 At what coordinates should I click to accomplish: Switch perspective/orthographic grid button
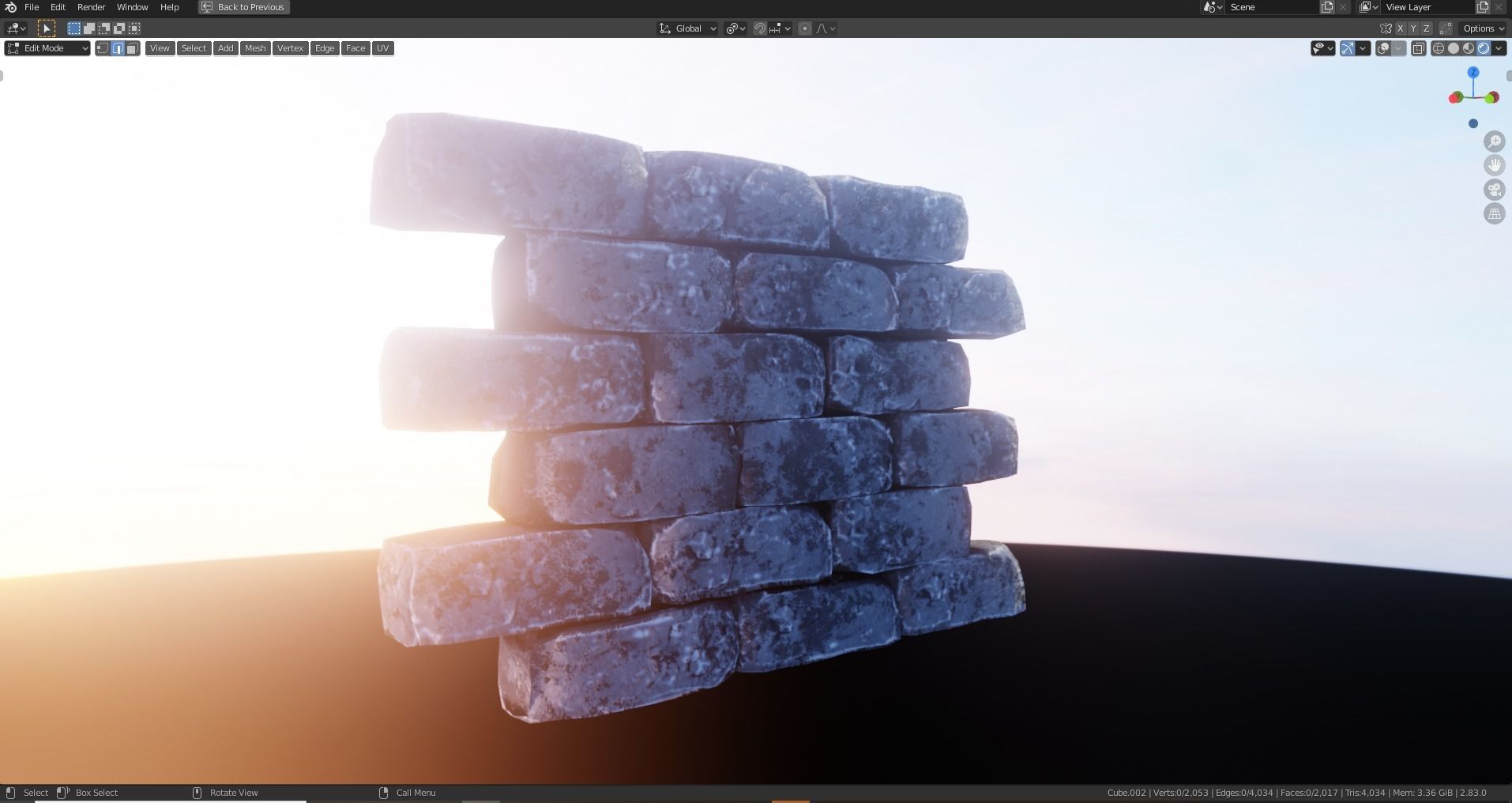pos(1495,213)
